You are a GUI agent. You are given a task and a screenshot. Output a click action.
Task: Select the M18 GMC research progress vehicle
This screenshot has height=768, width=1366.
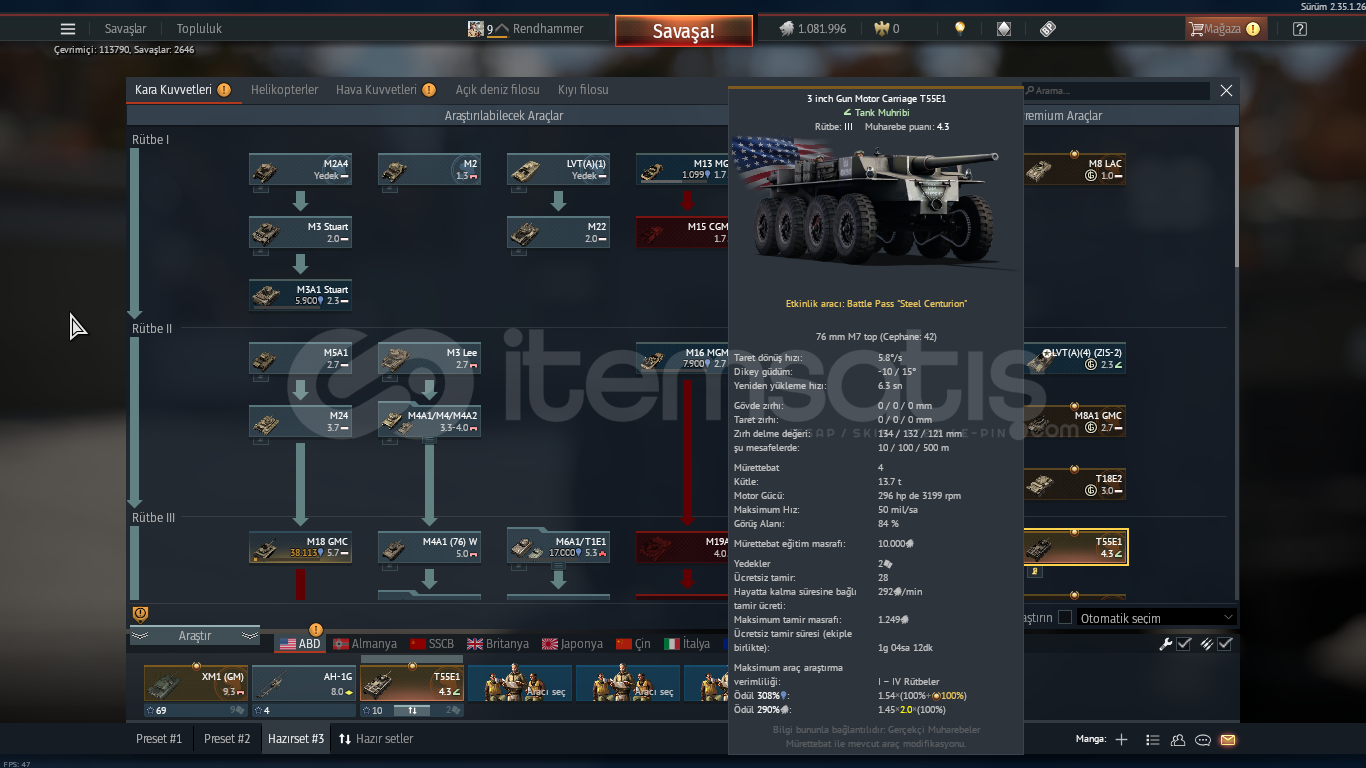click(x=300, y=547)
